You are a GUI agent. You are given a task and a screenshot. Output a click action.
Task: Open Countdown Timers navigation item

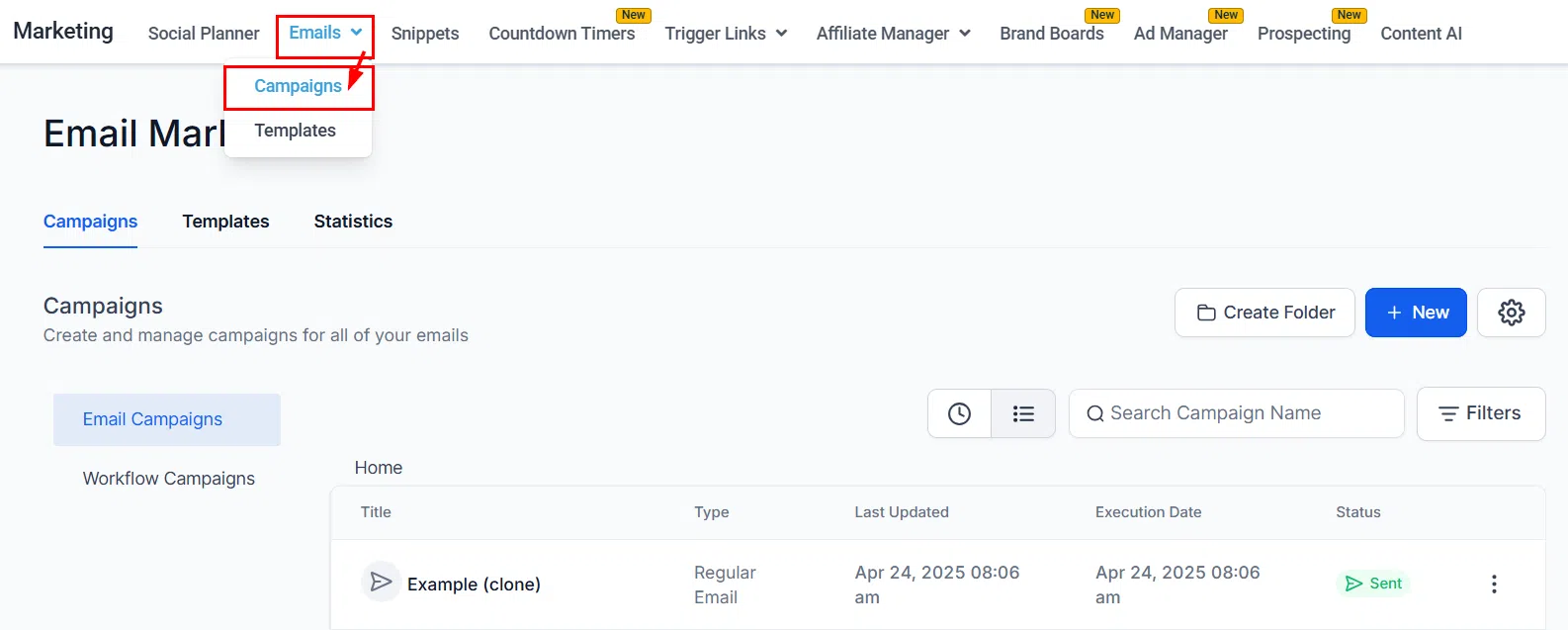tap(562, 34)
